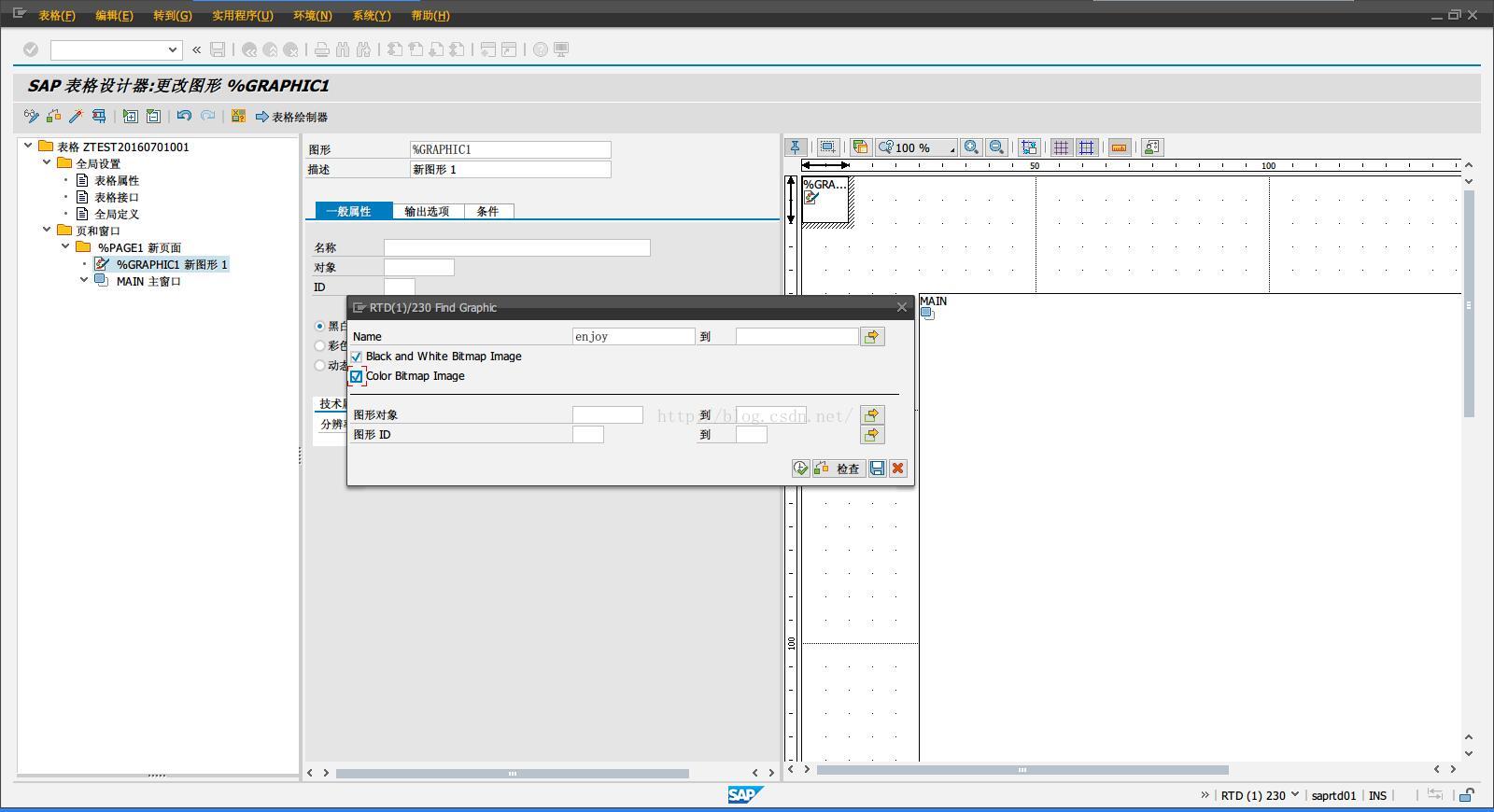Open the 实用程序(U) menu
Viewport: 1494px width, 812px height.
pos(242,15)
